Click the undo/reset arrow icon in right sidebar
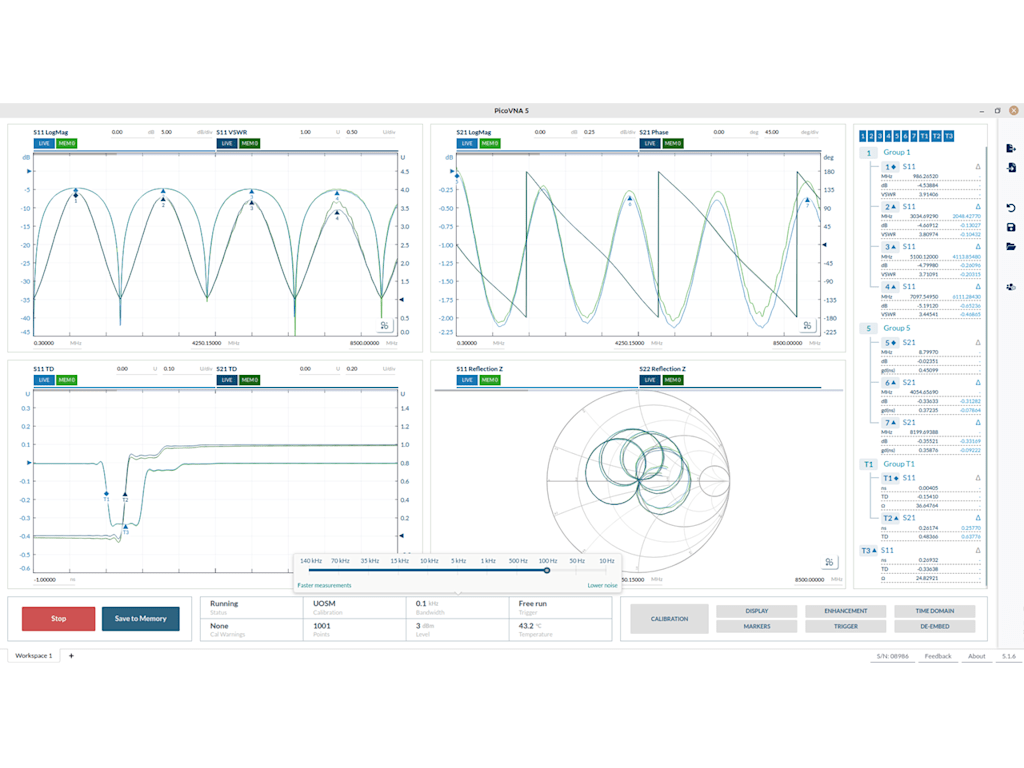 tap(1011, 208)
